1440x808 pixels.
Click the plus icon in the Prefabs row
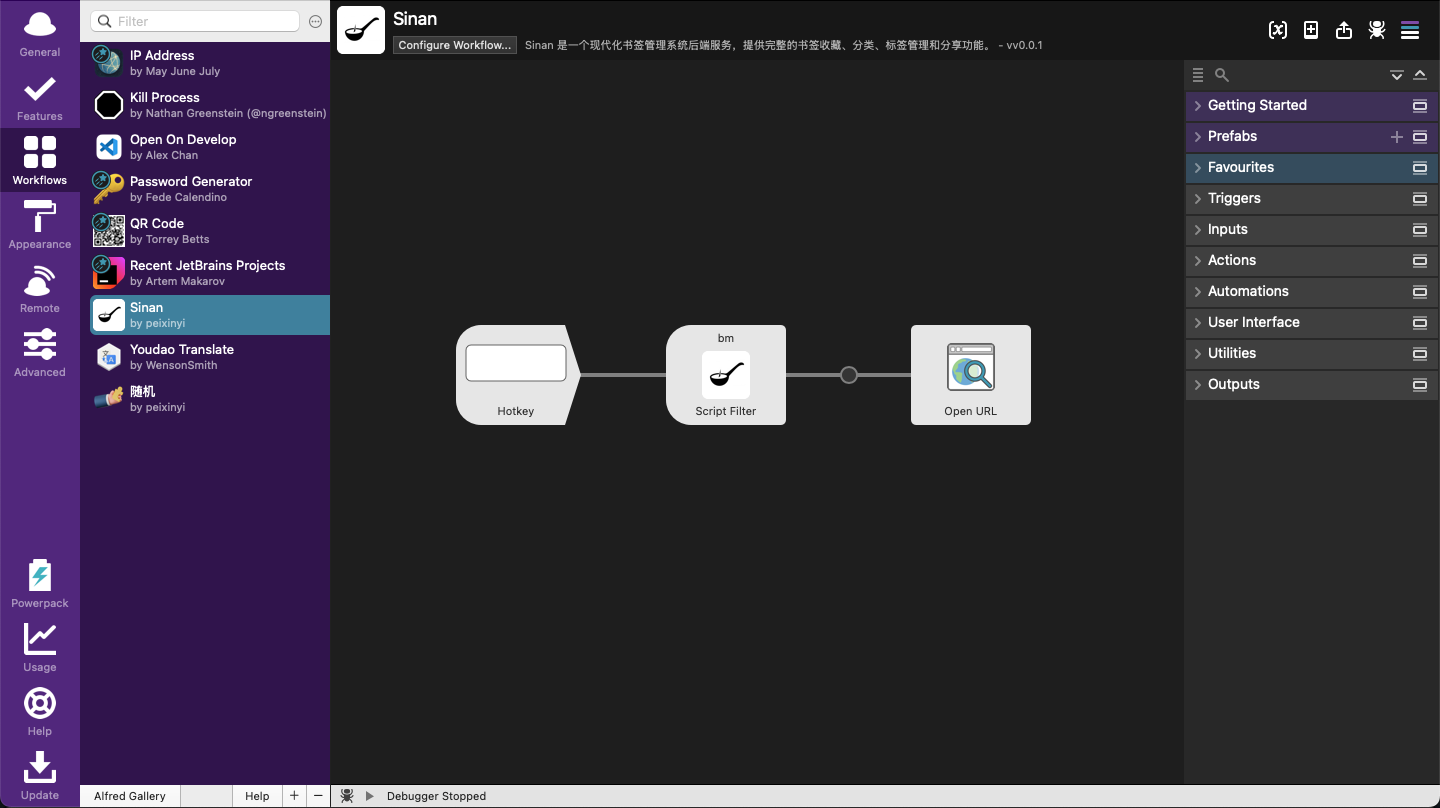pos(1397,137)
